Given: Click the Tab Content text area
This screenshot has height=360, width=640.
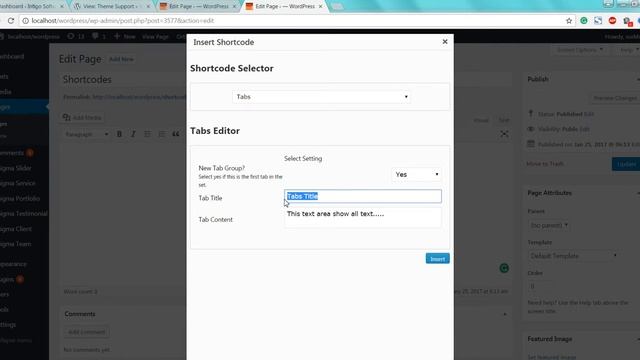Looking at the screenshot, I should (x=362, y=218).
